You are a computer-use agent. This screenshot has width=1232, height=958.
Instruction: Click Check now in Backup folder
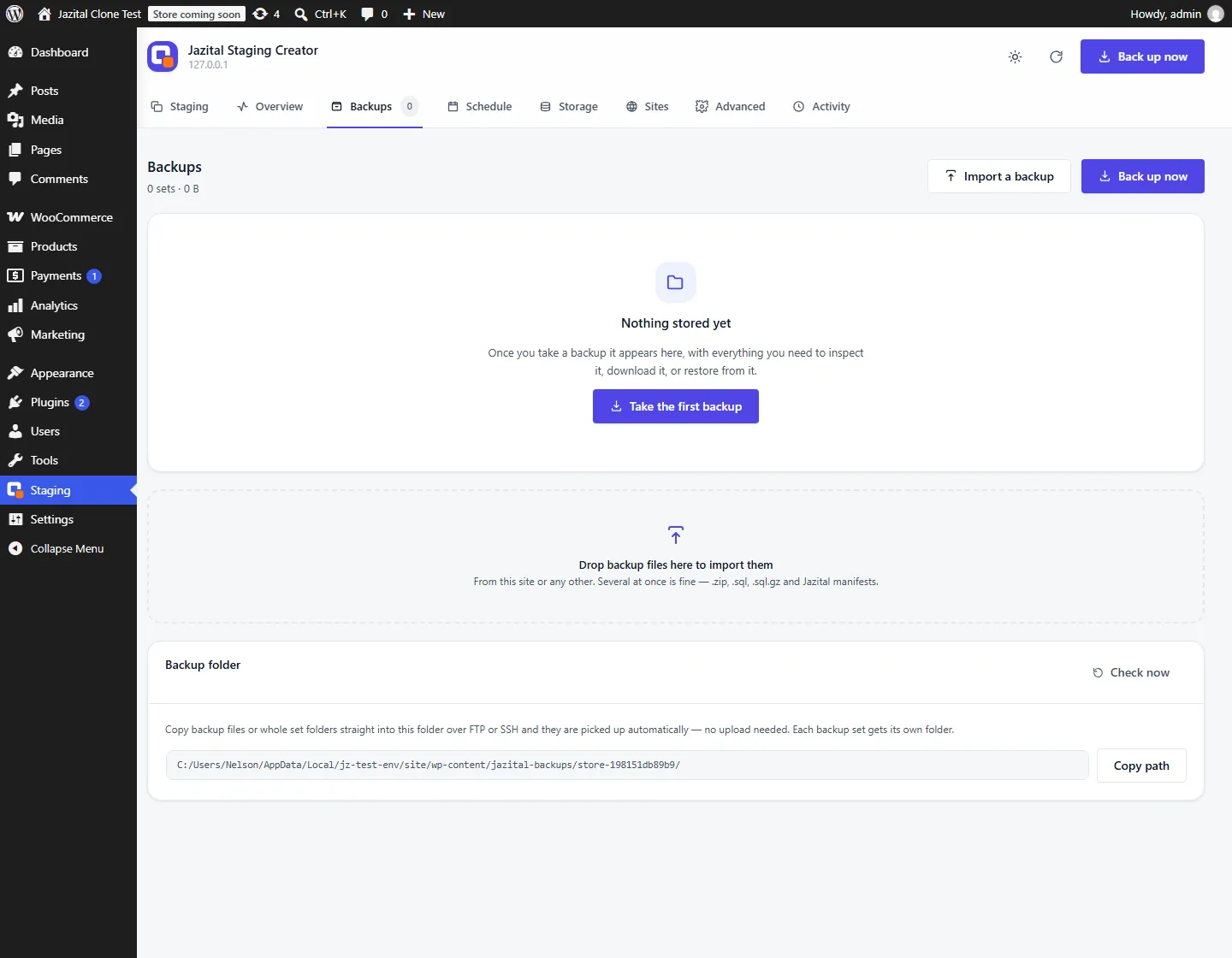click(x=1131, y=672)
